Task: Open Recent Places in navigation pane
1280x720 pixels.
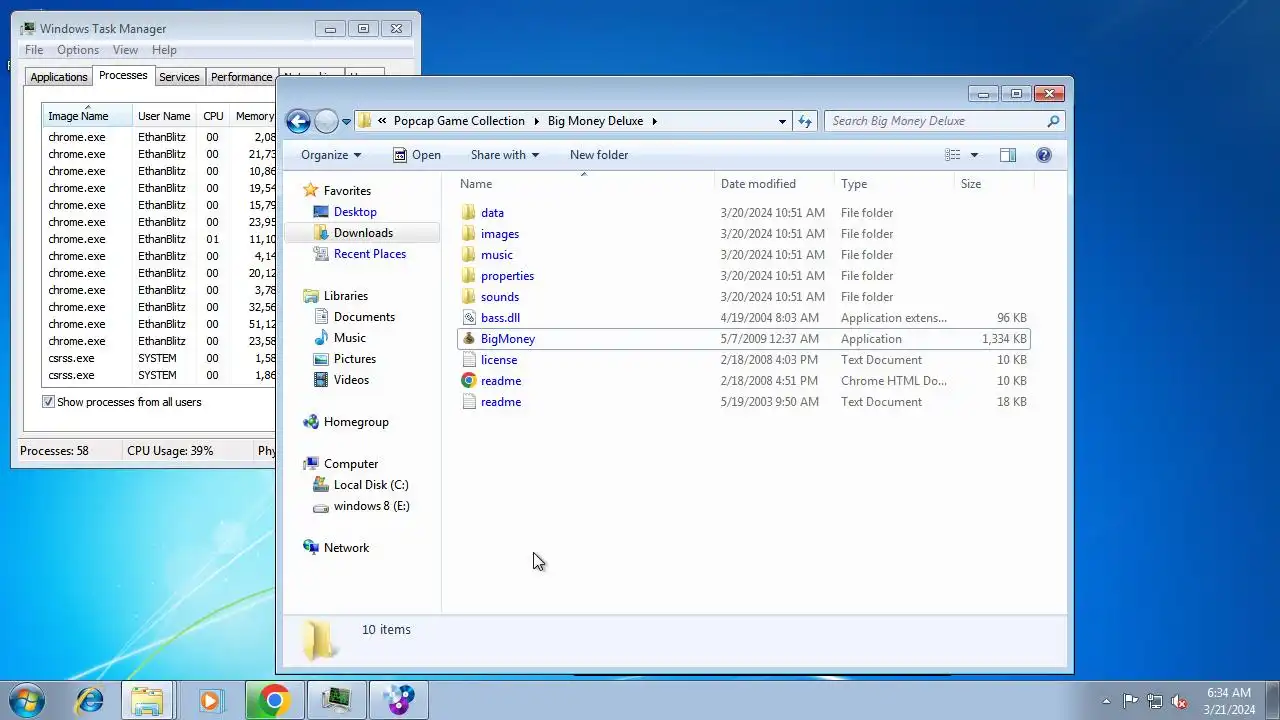Action: click(370, 254)
